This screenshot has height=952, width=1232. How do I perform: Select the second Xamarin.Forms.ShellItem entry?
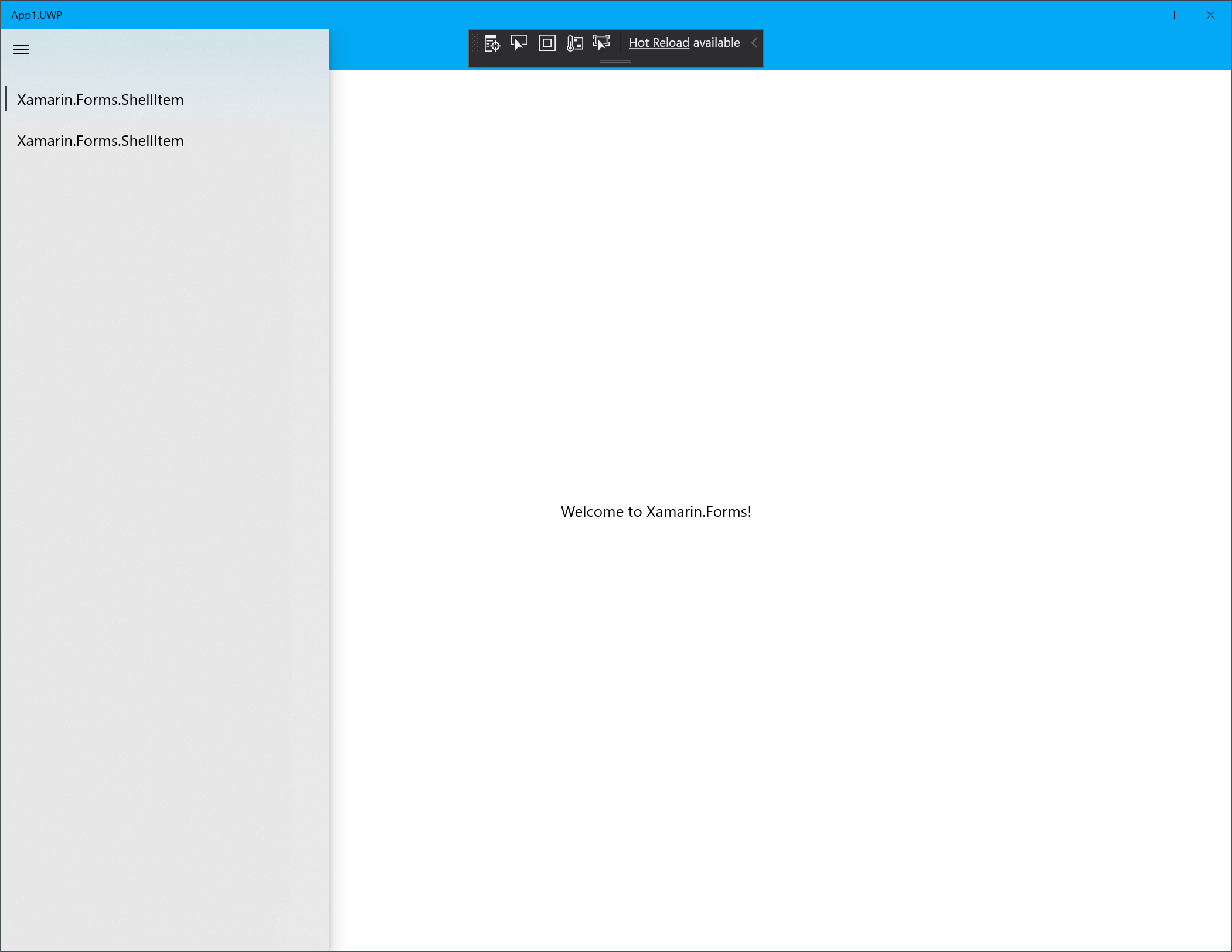pos(100,141)
